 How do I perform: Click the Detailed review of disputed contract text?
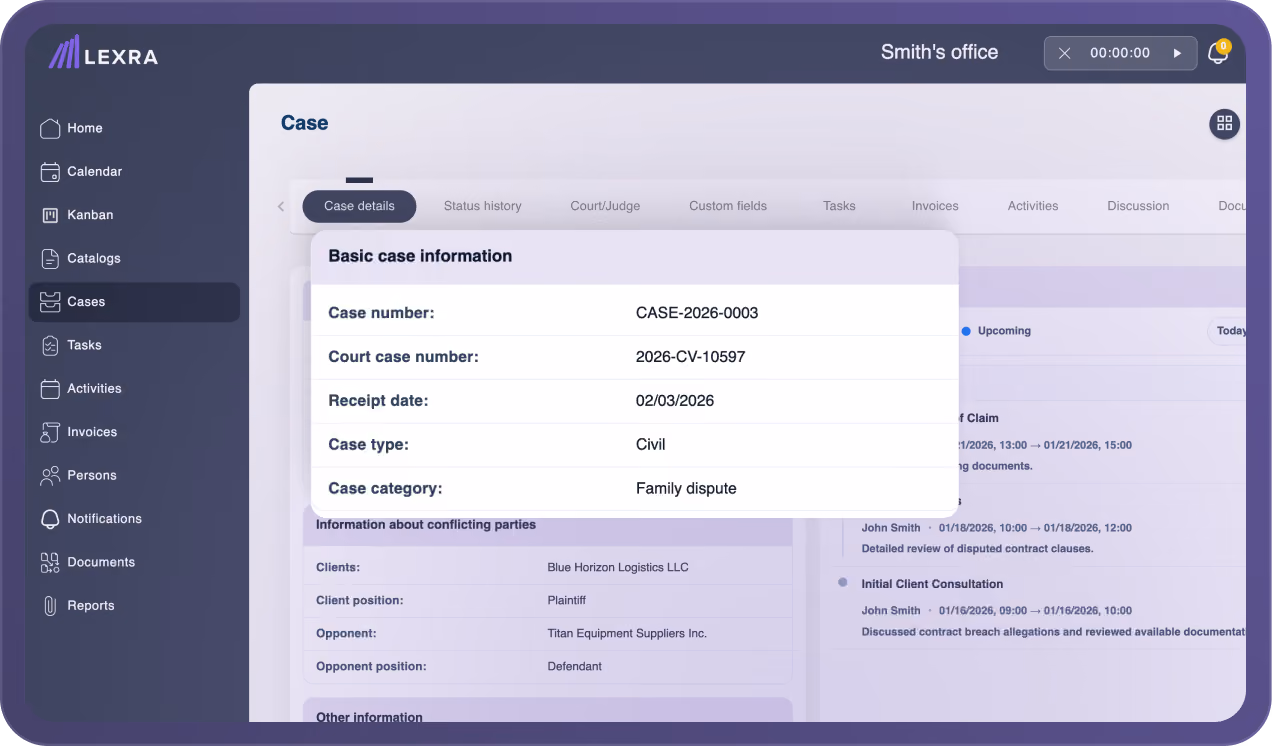977,549
